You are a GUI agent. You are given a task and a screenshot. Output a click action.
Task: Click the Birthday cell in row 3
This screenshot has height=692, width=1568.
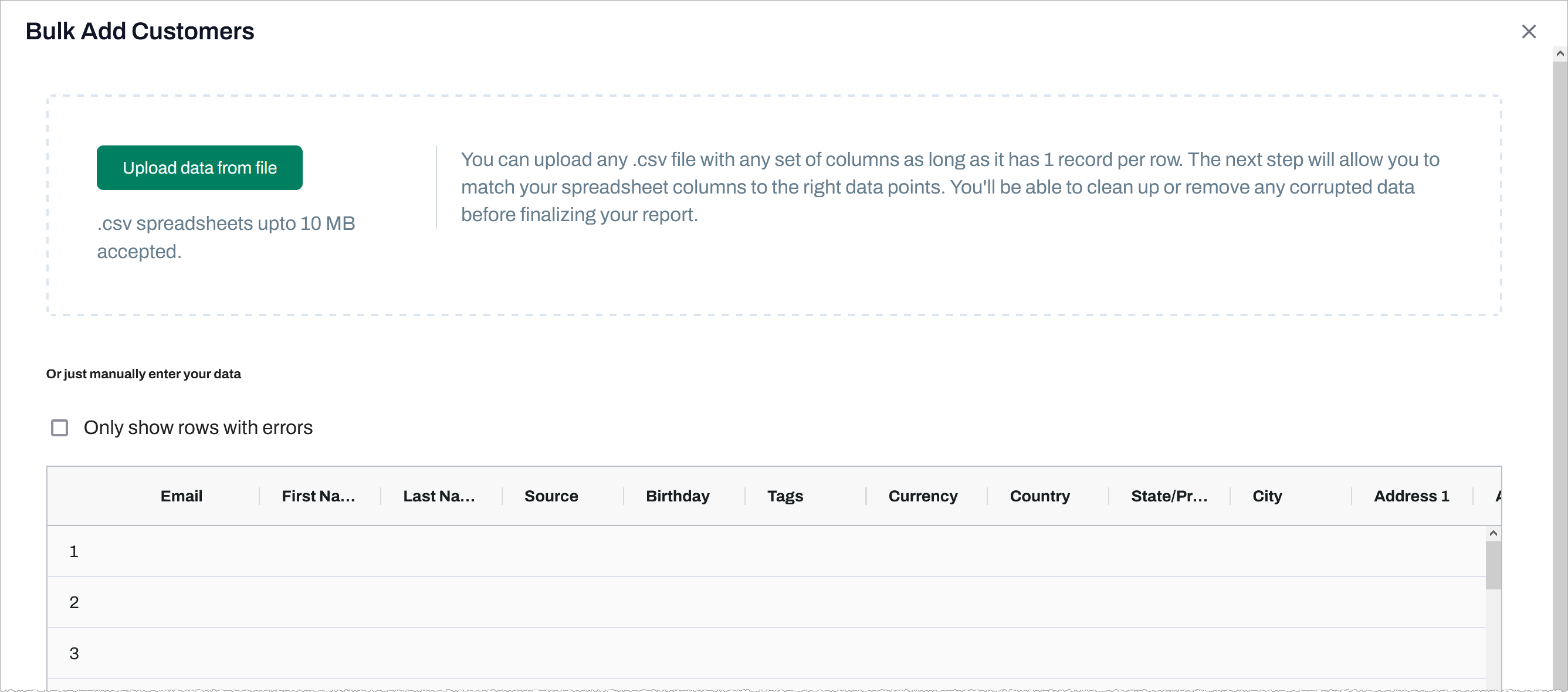click(x=677, y=653)
